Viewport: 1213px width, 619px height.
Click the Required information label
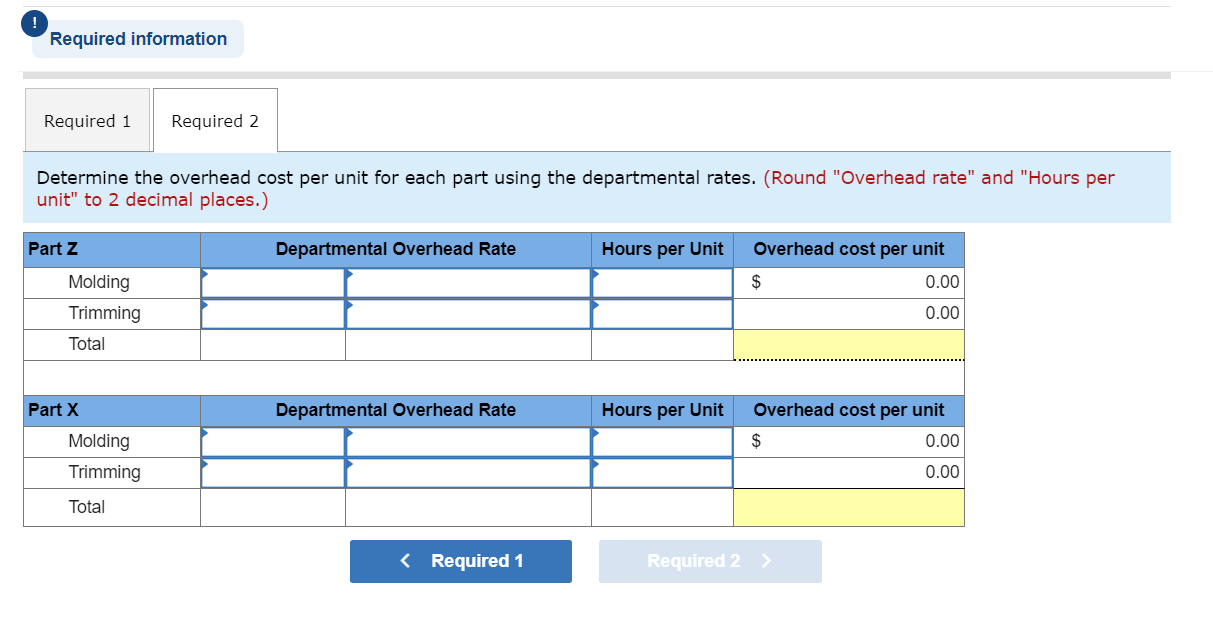(x=137, y=39)
